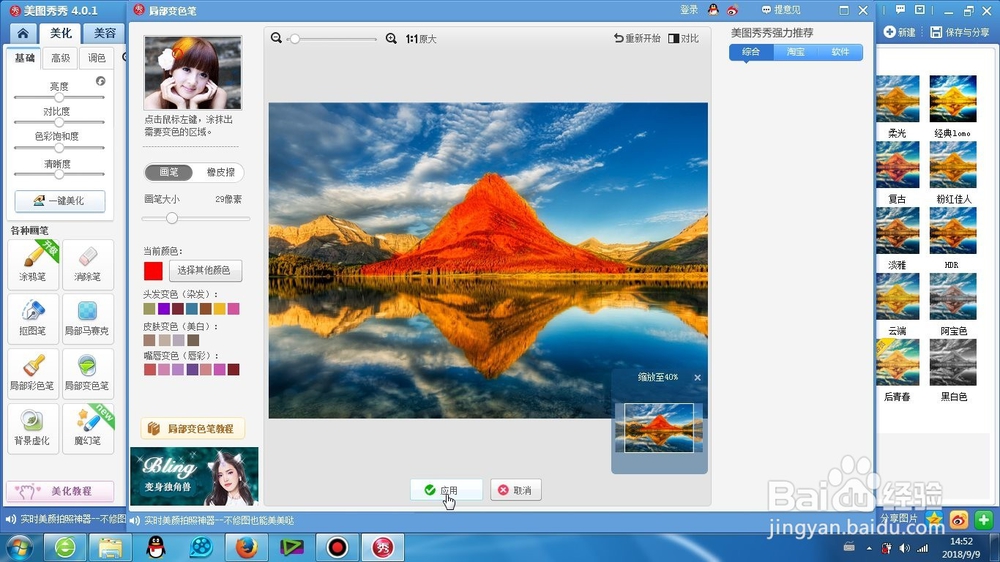Cancel with the 取消 button
Viewport: 1000px width, 562px height.
pyautogui.click(x=516, y=490)
